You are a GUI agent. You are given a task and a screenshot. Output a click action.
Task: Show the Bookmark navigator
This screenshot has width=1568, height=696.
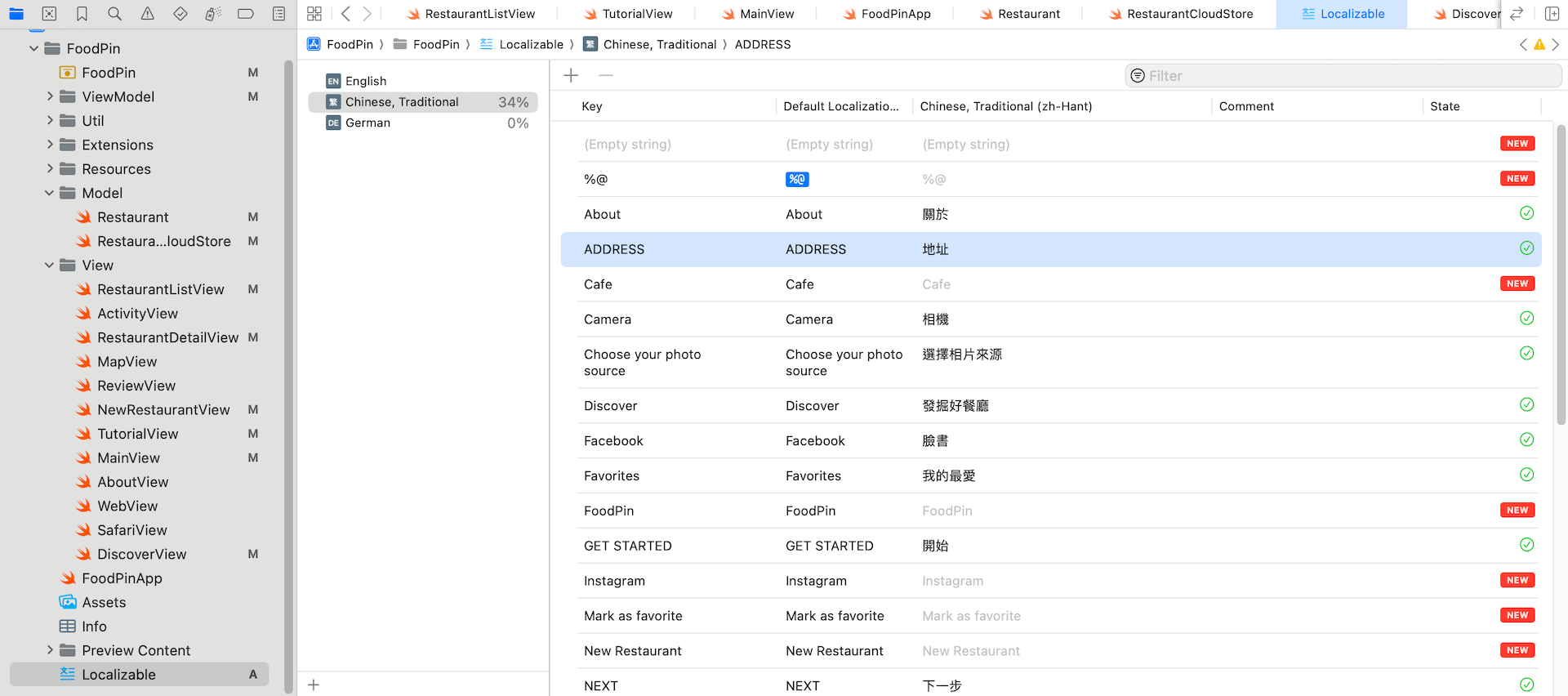tap(82, 14)
